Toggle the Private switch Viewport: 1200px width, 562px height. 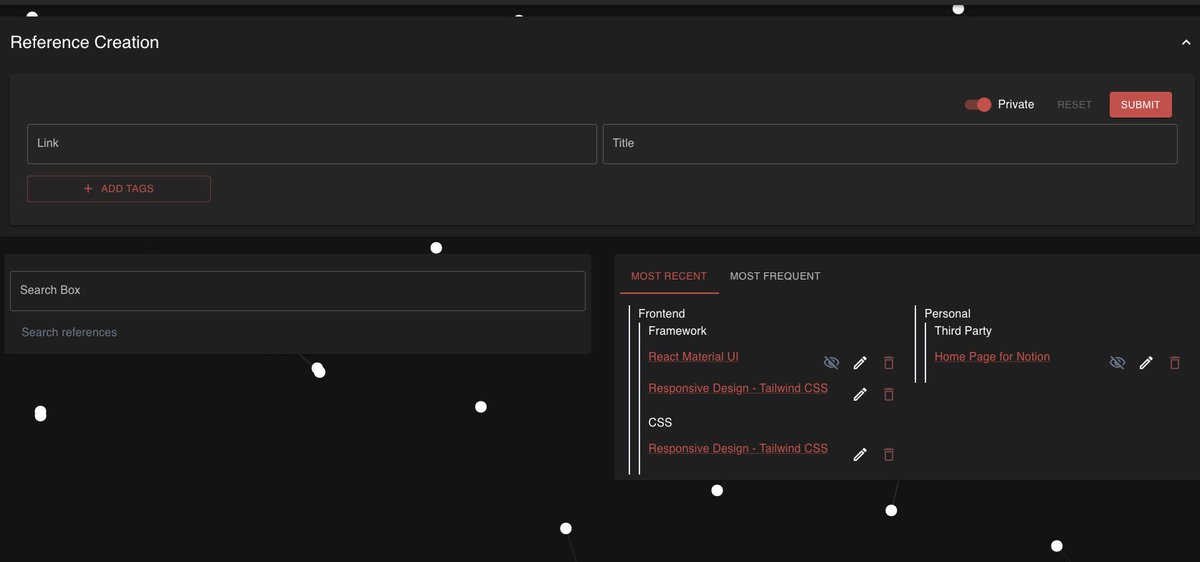tap(978, 104)
